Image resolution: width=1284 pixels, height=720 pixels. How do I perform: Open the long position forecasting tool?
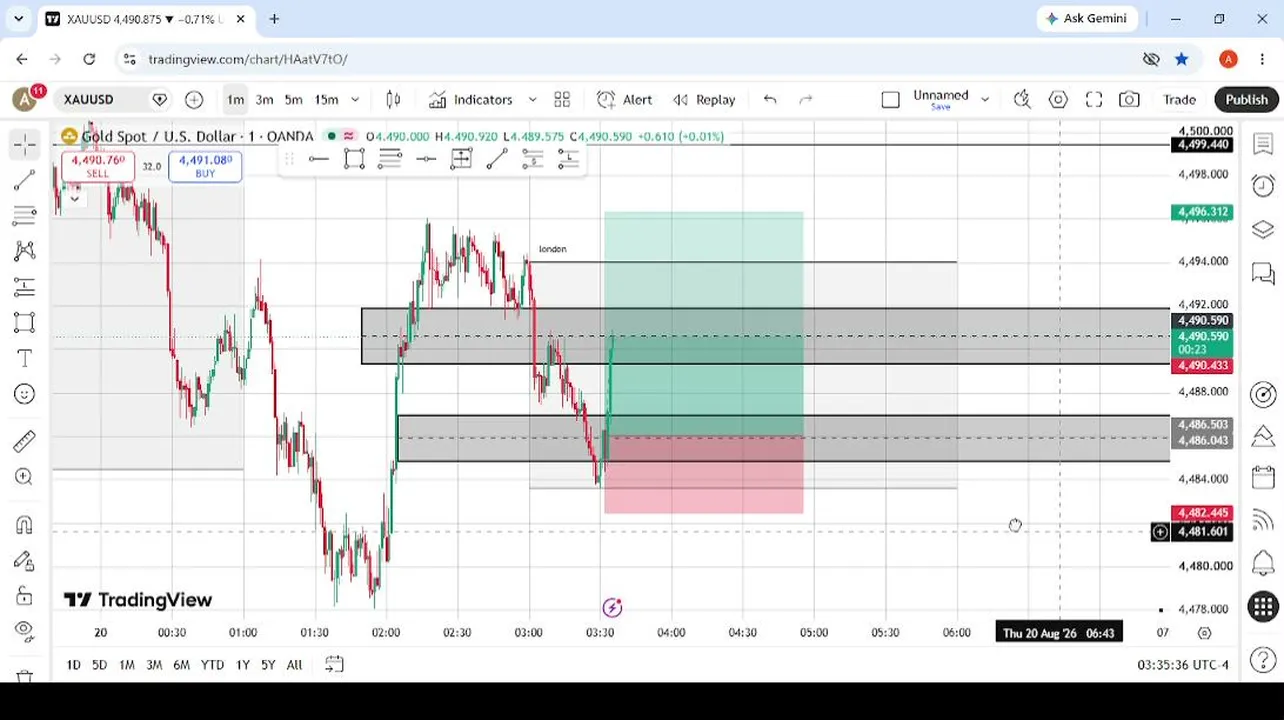tap(25, 287)
